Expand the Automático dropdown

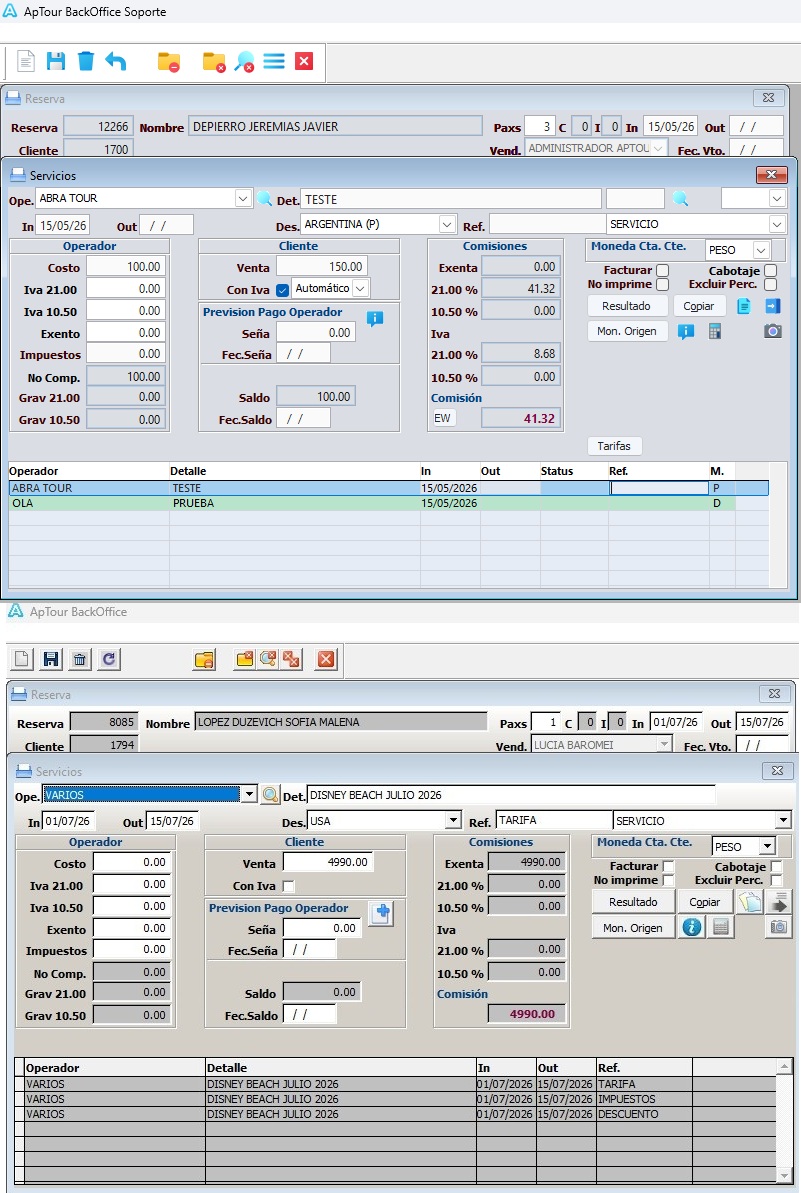pos(361,288)
